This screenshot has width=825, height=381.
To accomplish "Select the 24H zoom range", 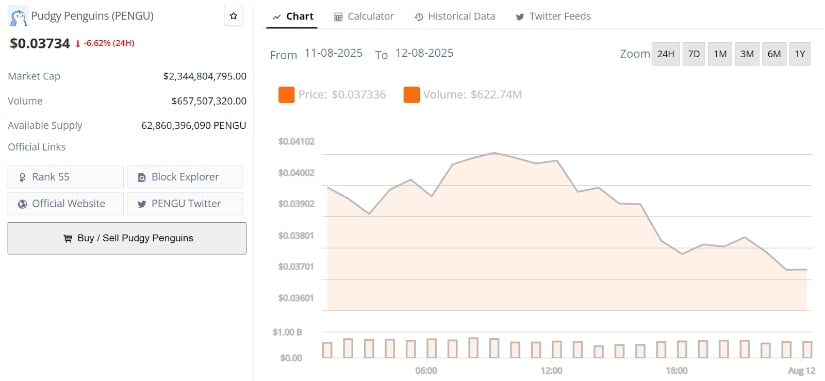I will 666,54.
